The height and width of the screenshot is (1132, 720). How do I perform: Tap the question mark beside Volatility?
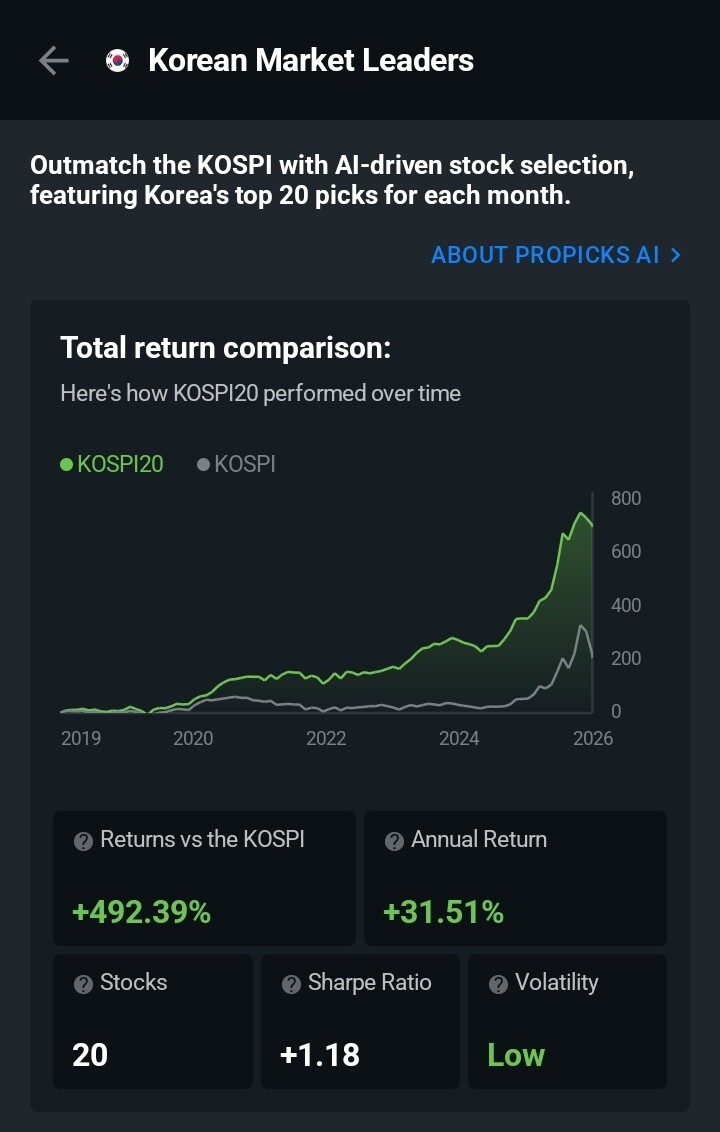click(498, 984)
